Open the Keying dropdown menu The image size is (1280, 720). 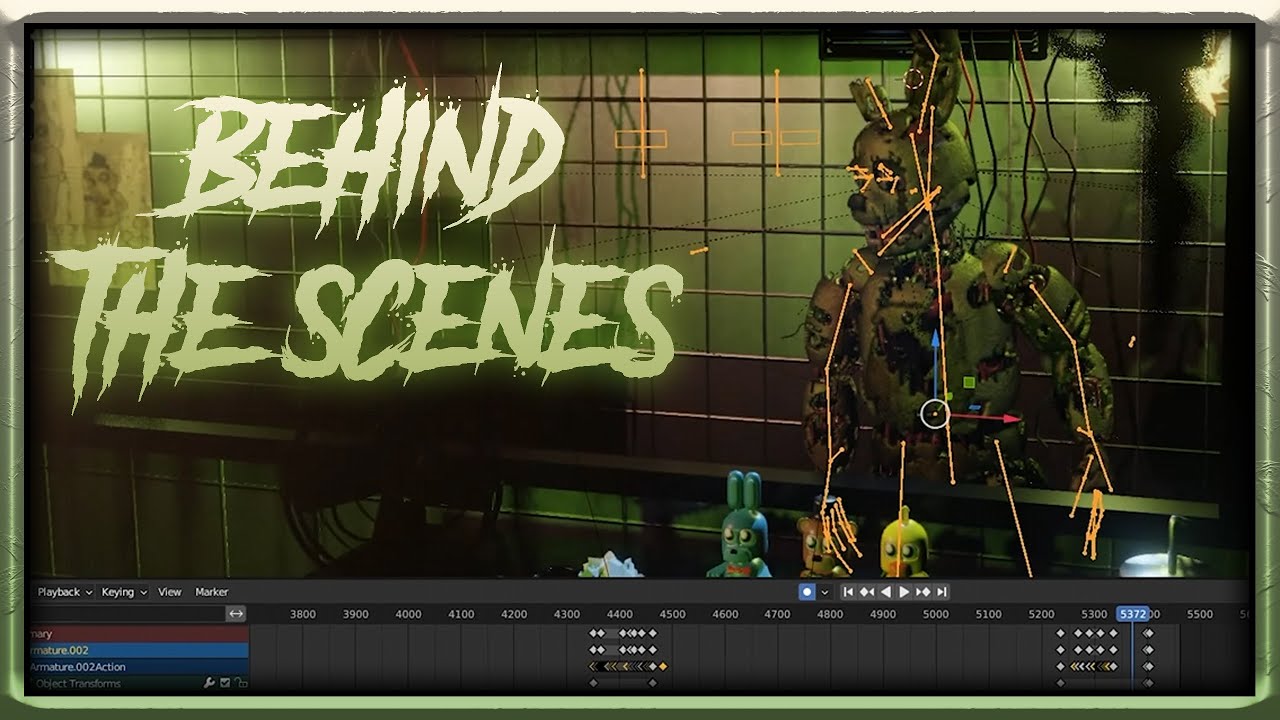pyautogui.click(x=123, y=592)
